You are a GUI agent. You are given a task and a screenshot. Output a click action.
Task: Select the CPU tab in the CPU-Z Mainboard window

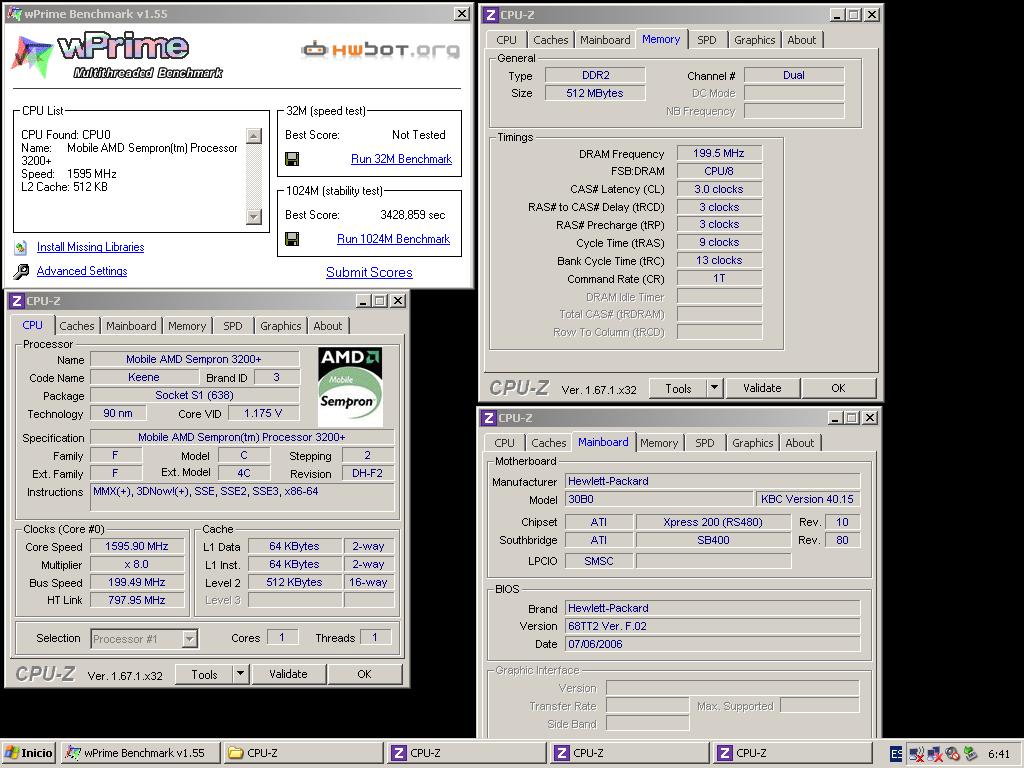click(x=504, y=443)
